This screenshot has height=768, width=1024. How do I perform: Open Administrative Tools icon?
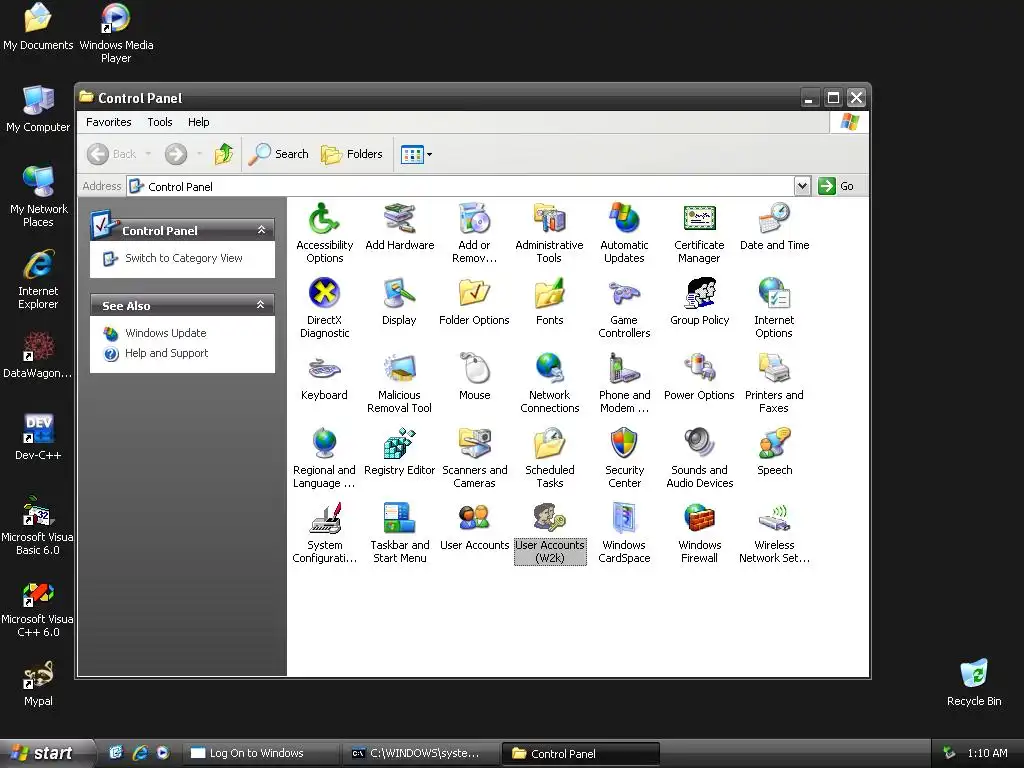point(549,232)
